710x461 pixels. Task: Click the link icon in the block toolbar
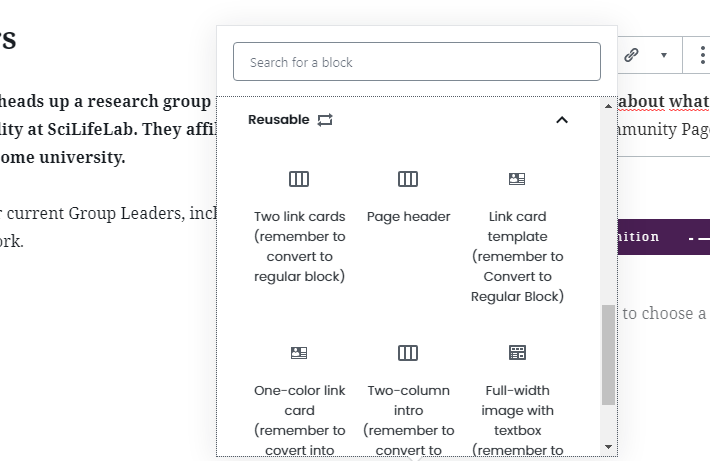pos(632,56)
